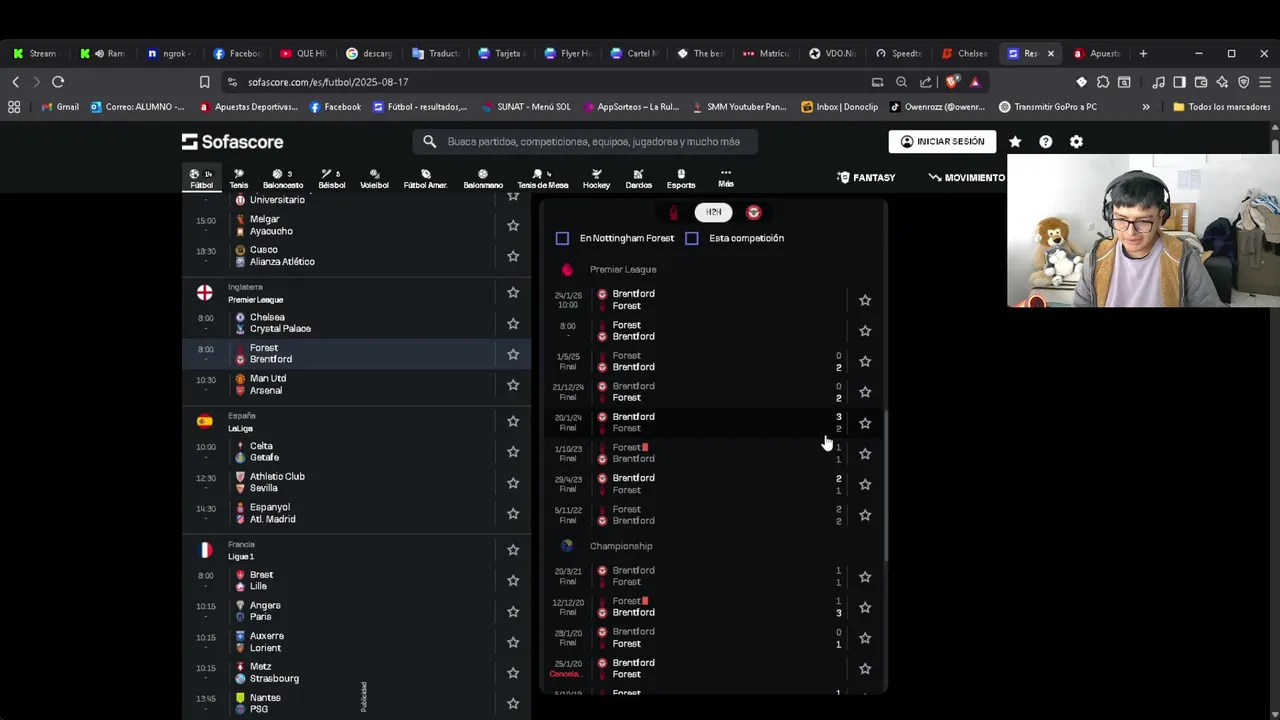
Task: Open Sofascore settings gear
Action: tap(1076, 142)
